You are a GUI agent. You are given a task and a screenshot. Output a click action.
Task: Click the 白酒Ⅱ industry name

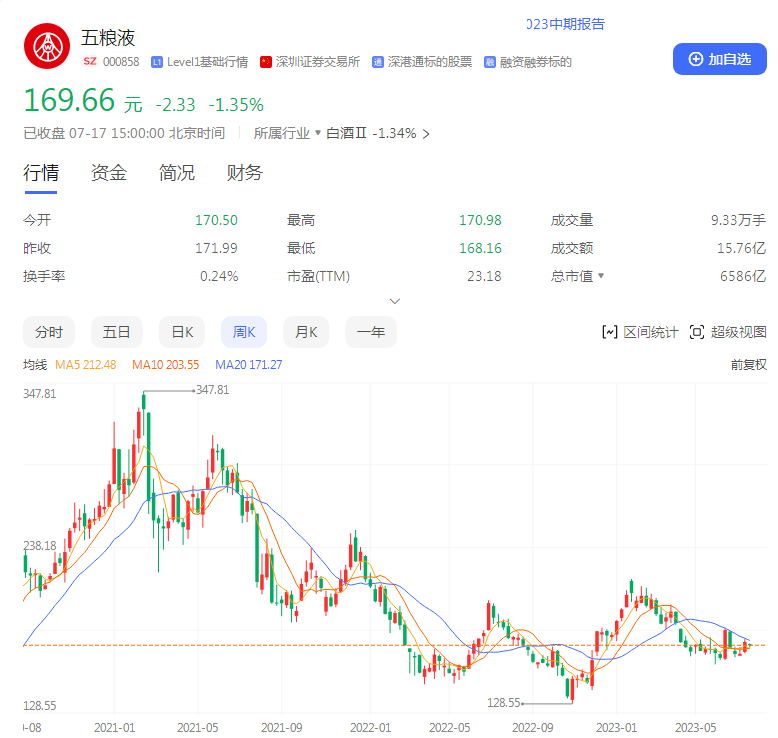[x=346, y=134]
